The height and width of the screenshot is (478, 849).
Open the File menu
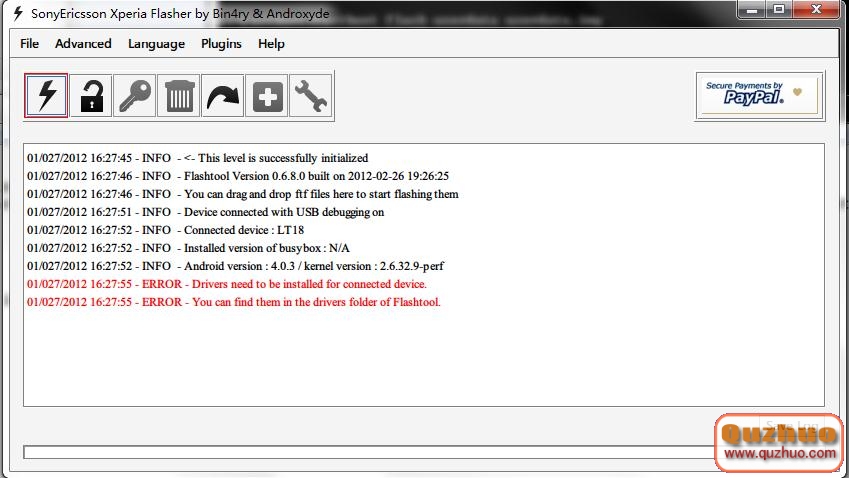tap(29, 44)
